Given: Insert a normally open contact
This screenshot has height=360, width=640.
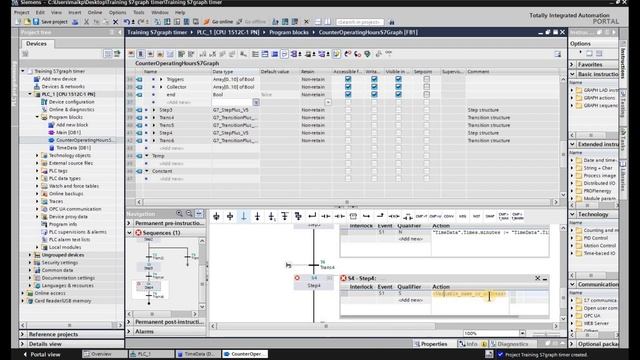Looking at the screenshot, I should tap(326, 216).
